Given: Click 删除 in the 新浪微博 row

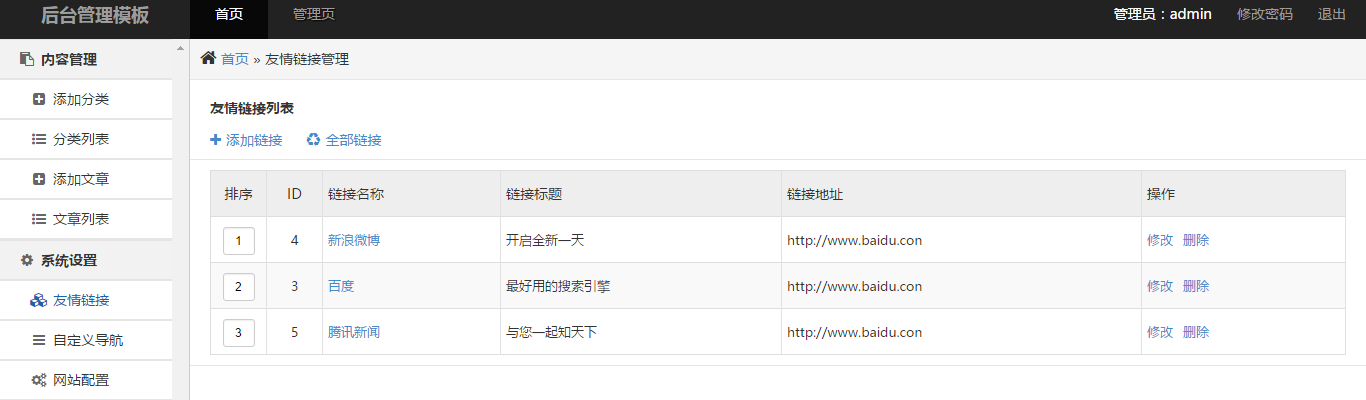Looking at the screenshot, I should 1196,240.
